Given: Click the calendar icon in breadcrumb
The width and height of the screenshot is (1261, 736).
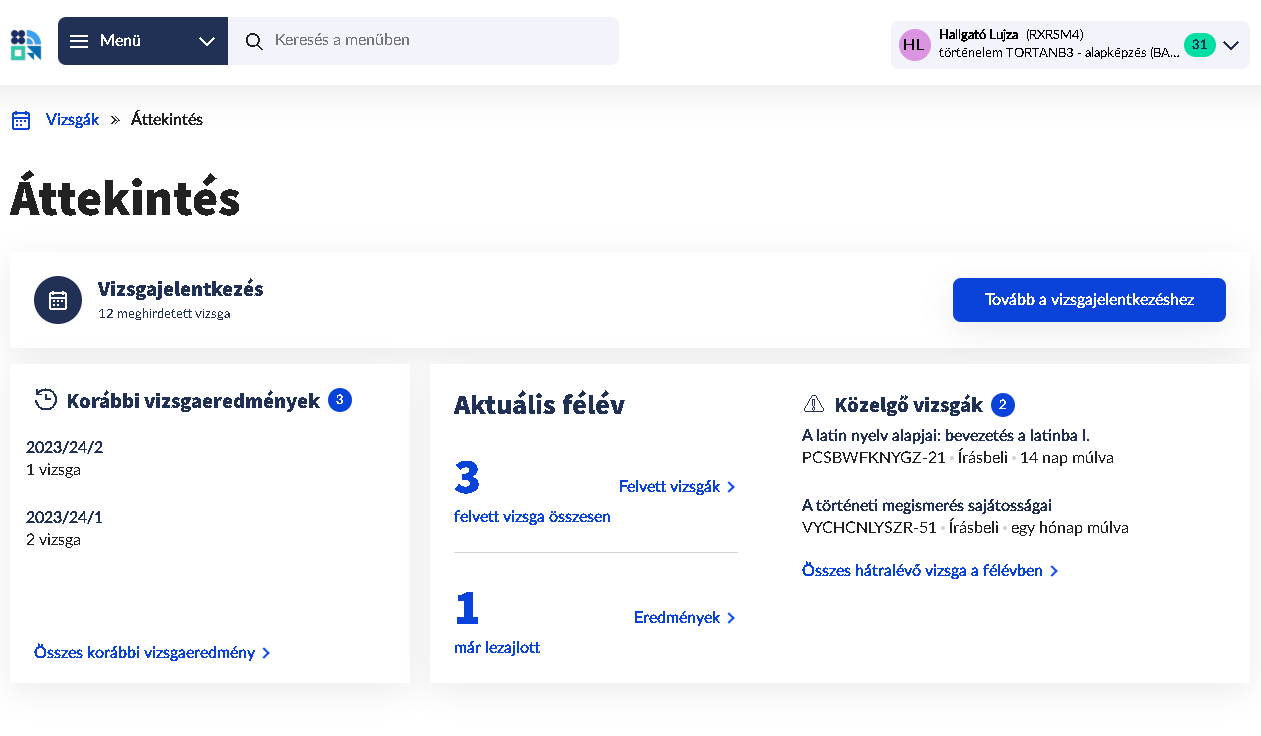Looking at the screenshot, I should (21, 120).
